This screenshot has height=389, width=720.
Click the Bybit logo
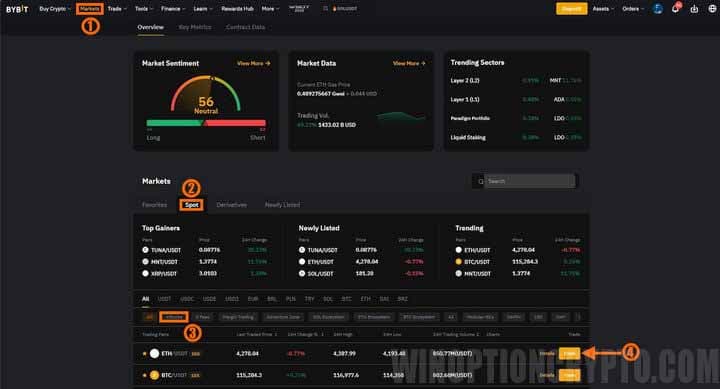(x=17, y=9)
